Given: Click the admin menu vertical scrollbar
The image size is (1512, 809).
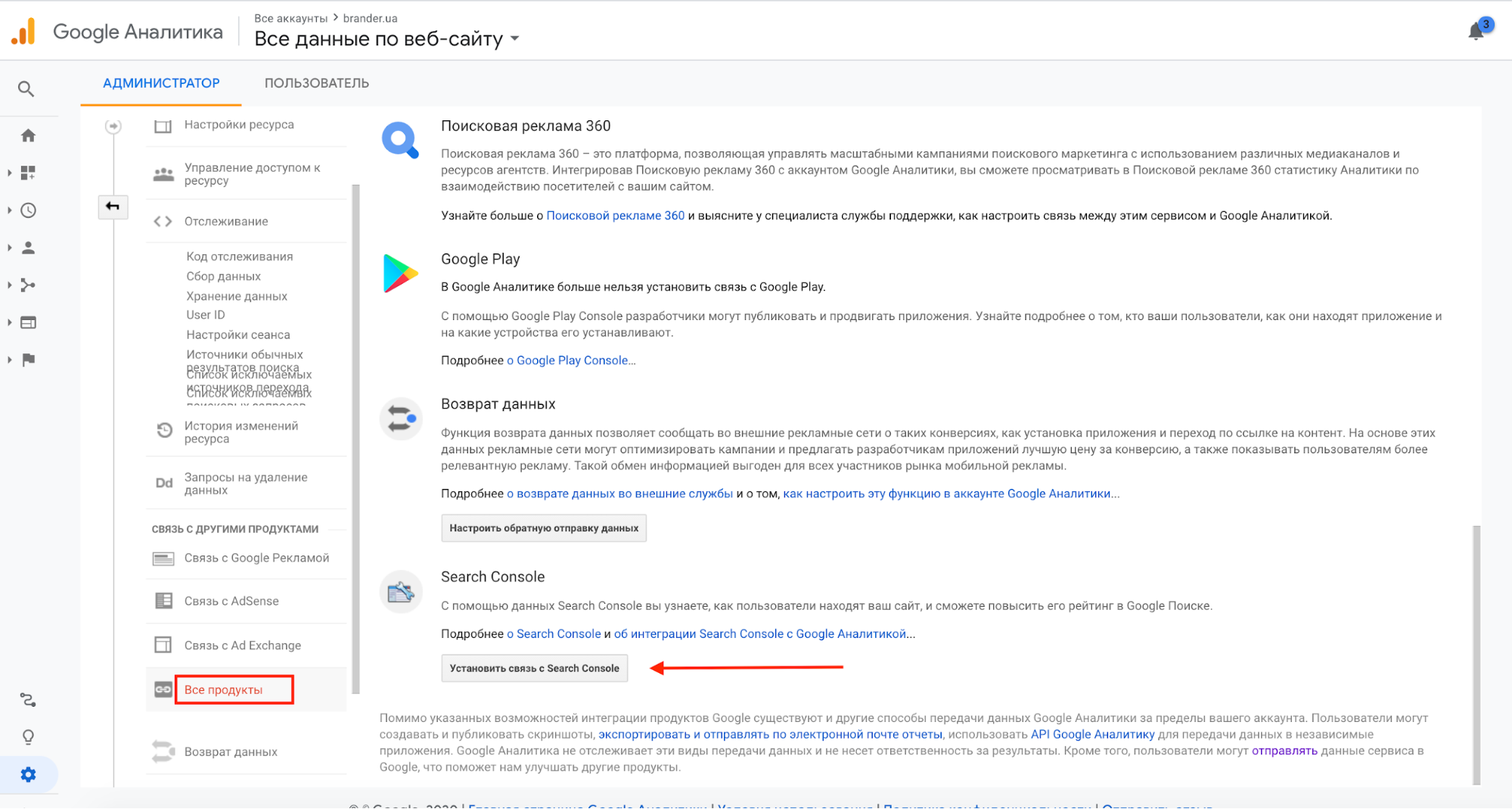Looking at the screenshot, I should point(355,439).
